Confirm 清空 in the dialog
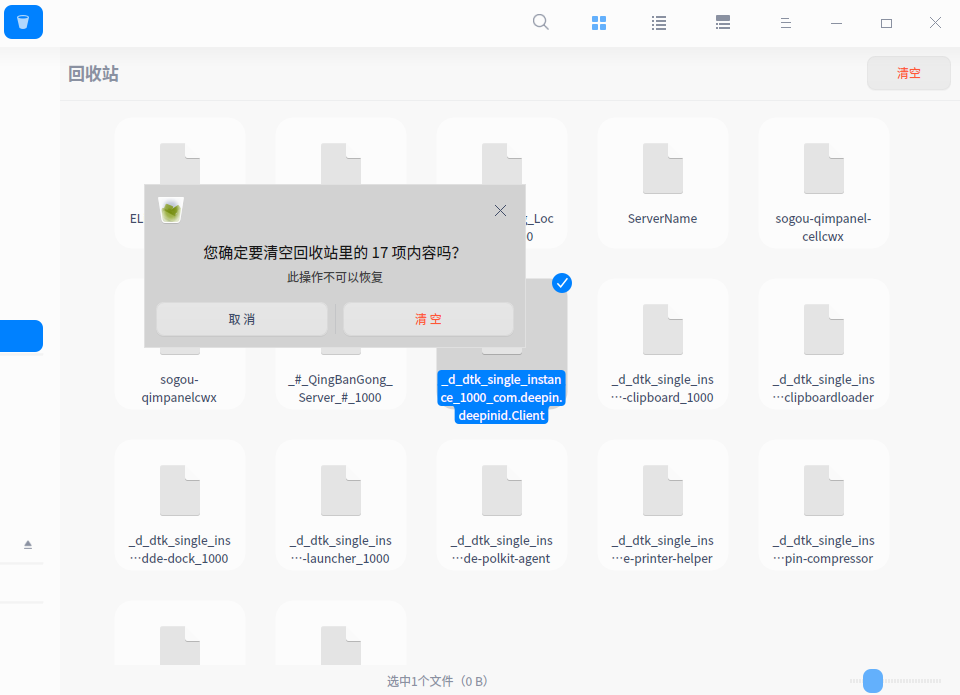Viewport: 960px width, 695px height. click(428, 319)
